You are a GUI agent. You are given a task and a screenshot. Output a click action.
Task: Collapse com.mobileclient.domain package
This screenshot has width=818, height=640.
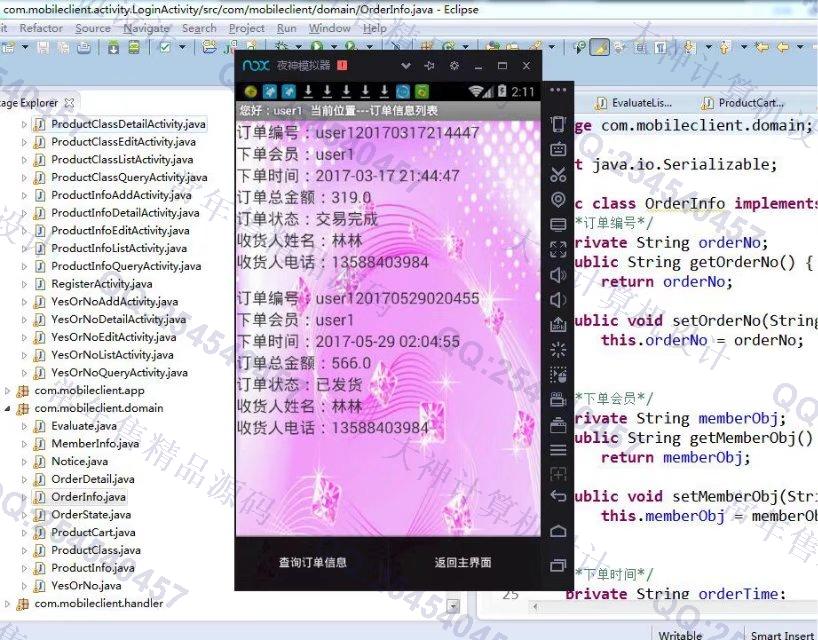coord(7,408)
